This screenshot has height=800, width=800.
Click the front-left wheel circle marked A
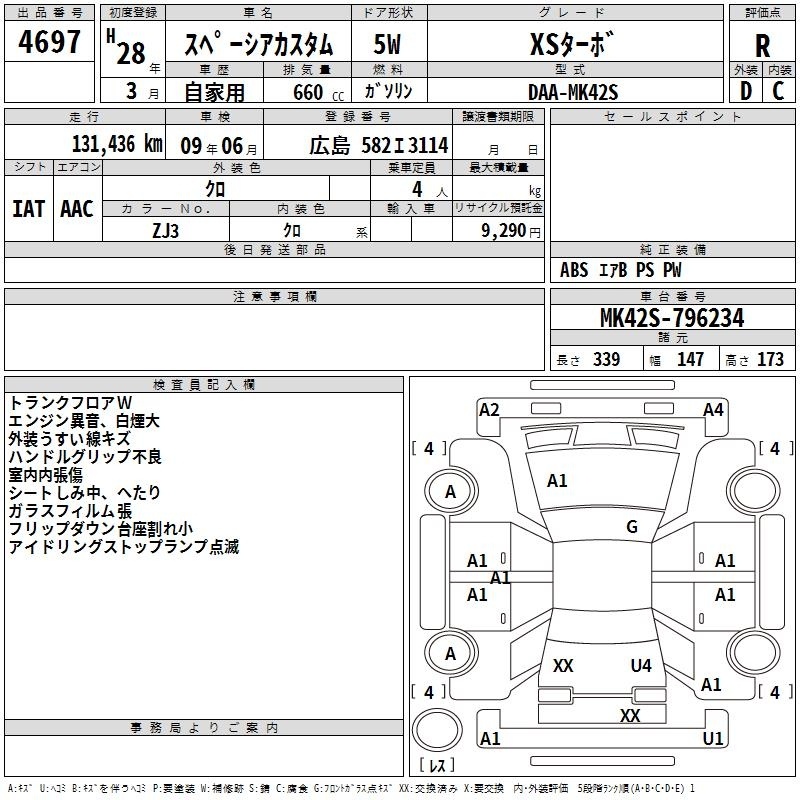(x=450, y=491)
